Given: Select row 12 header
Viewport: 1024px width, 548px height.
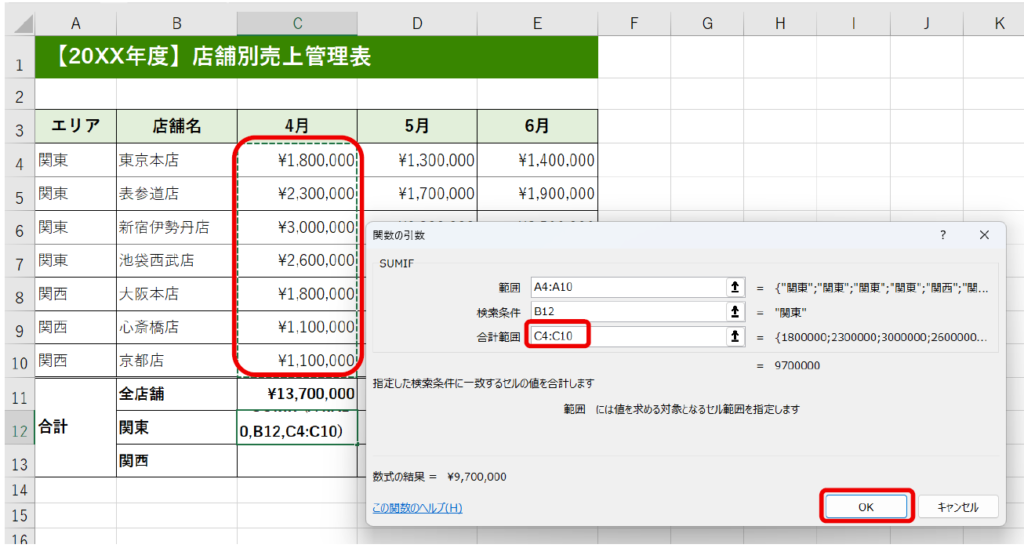Looking at the screenshot, I should tap(17, 428).
